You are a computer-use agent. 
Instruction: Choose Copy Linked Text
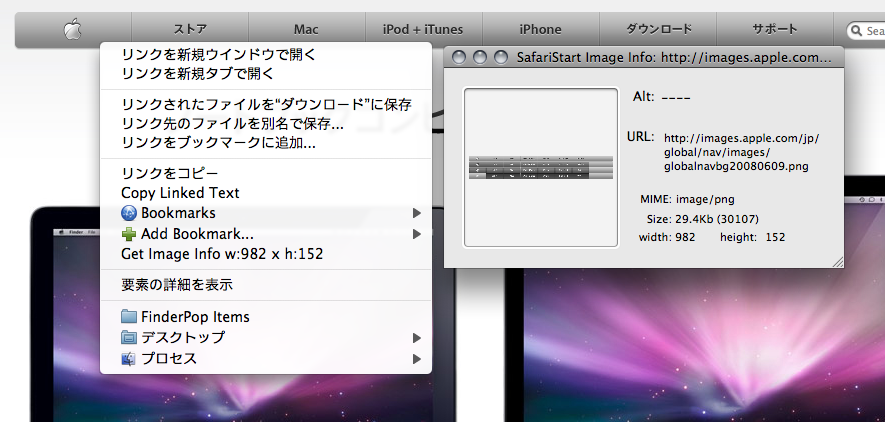coord(265,193)
